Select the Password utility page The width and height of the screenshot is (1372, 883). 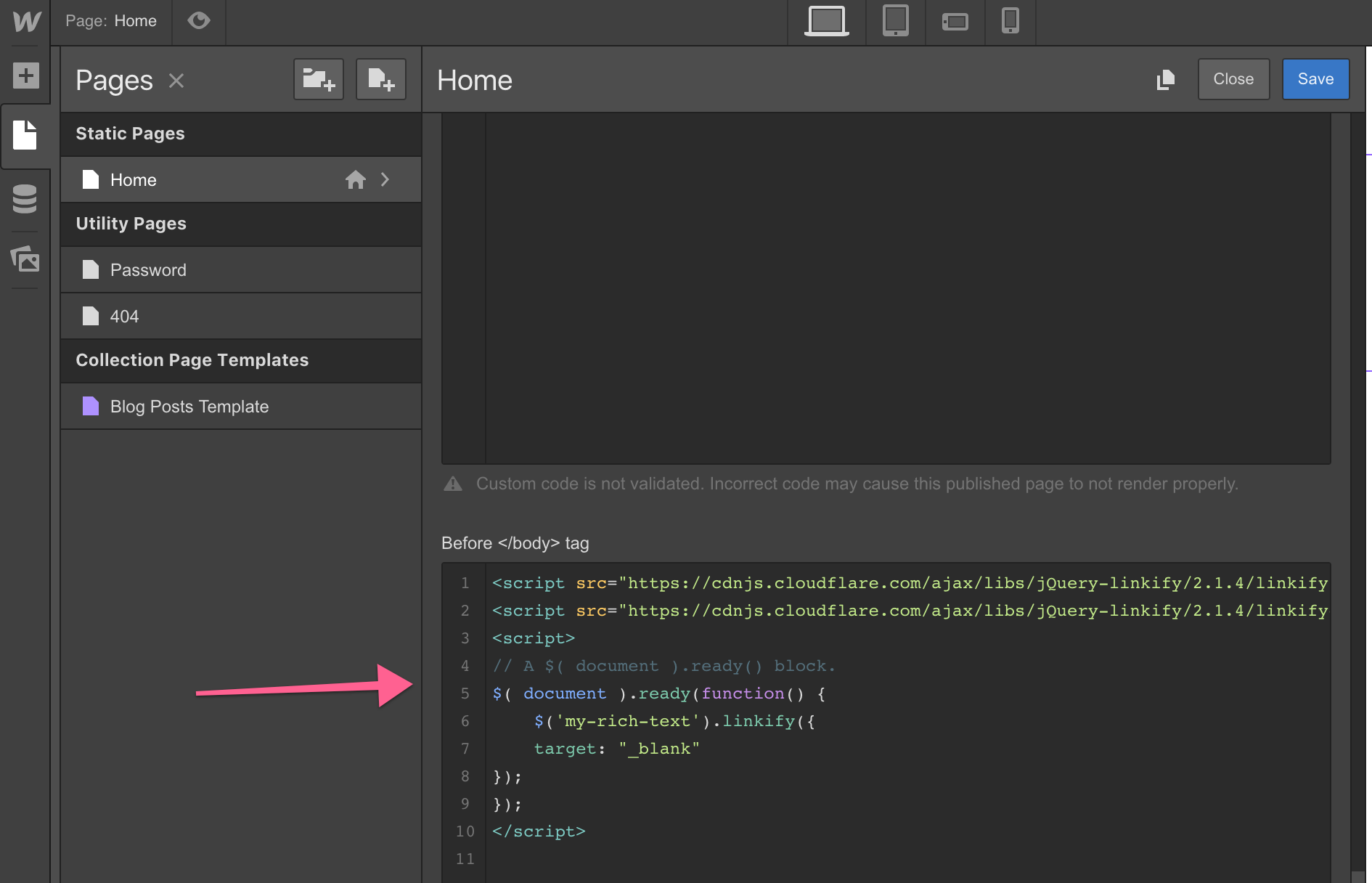(x=148, y=270)
